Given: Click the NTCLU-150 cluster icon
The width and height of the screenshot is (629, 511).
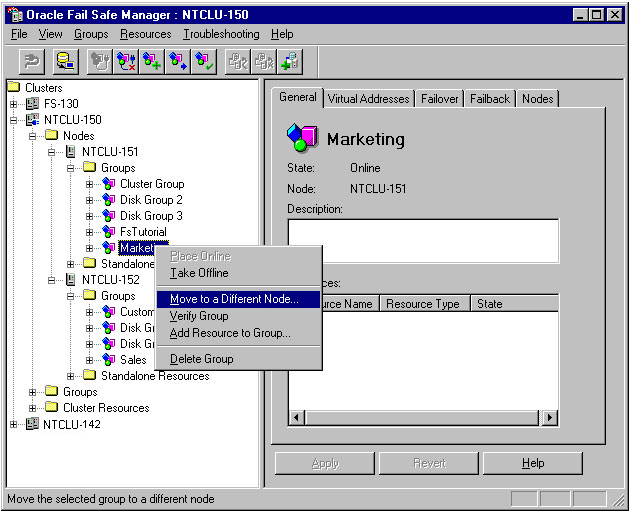Looking at the screenshot, I should click(x=32, y=120).
